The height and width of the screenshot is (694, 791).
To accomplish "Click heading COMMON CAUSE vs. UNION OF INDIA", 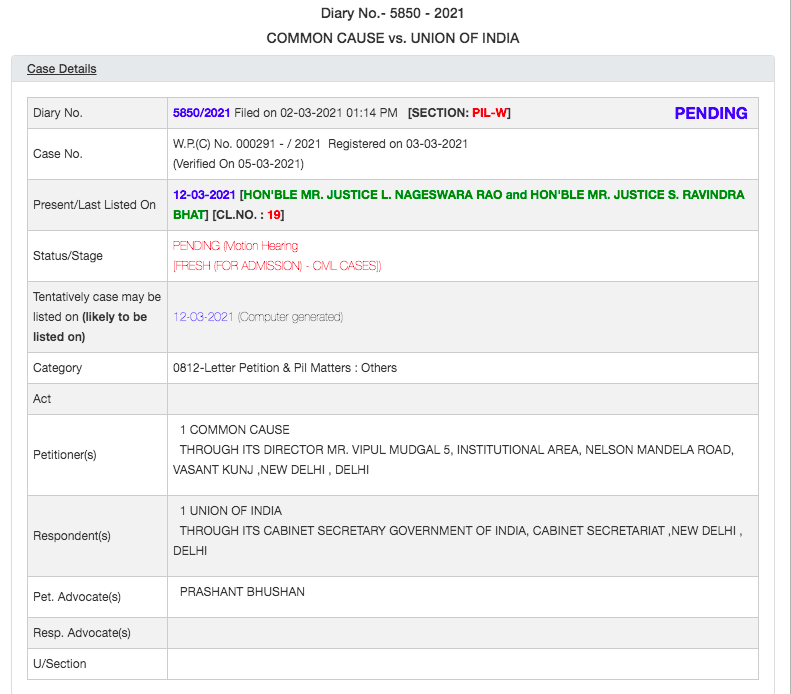I will click(x=392, y=38).
